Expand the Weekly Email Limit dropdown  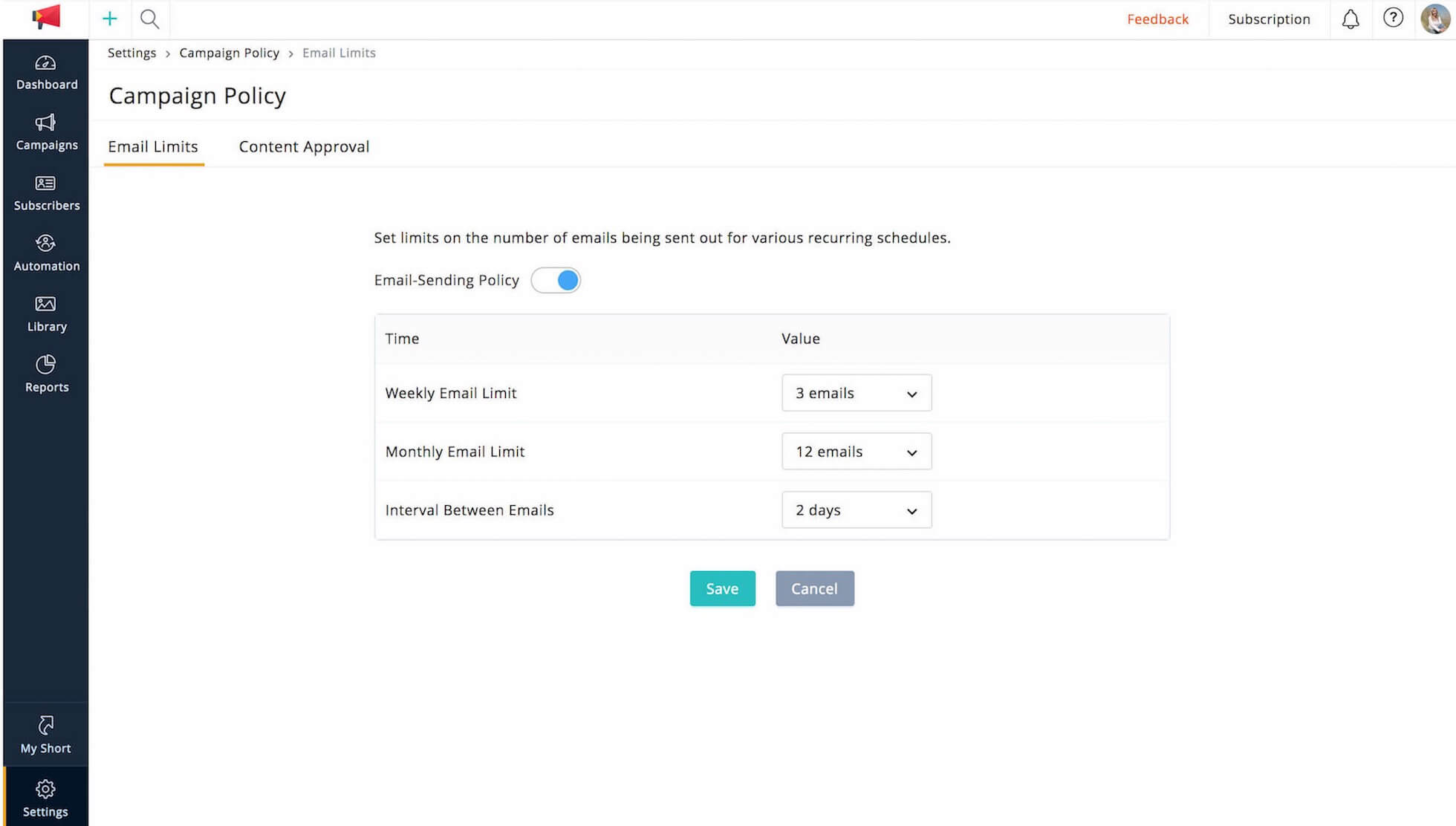point(857,393)
